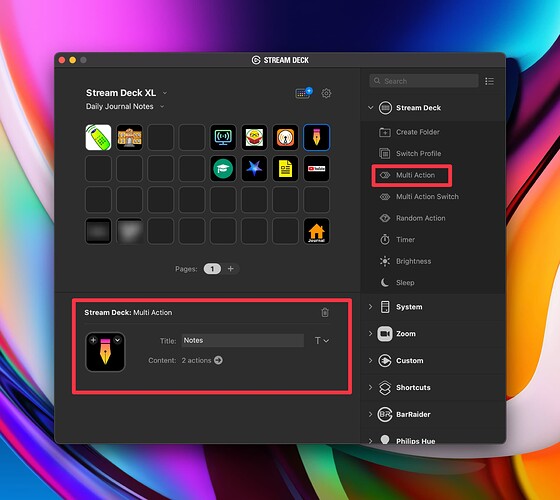Image resolution: width=560 pixels, height=500 pixels.
Task: Expand the Zoom category
Action: [x=370, y=334]
